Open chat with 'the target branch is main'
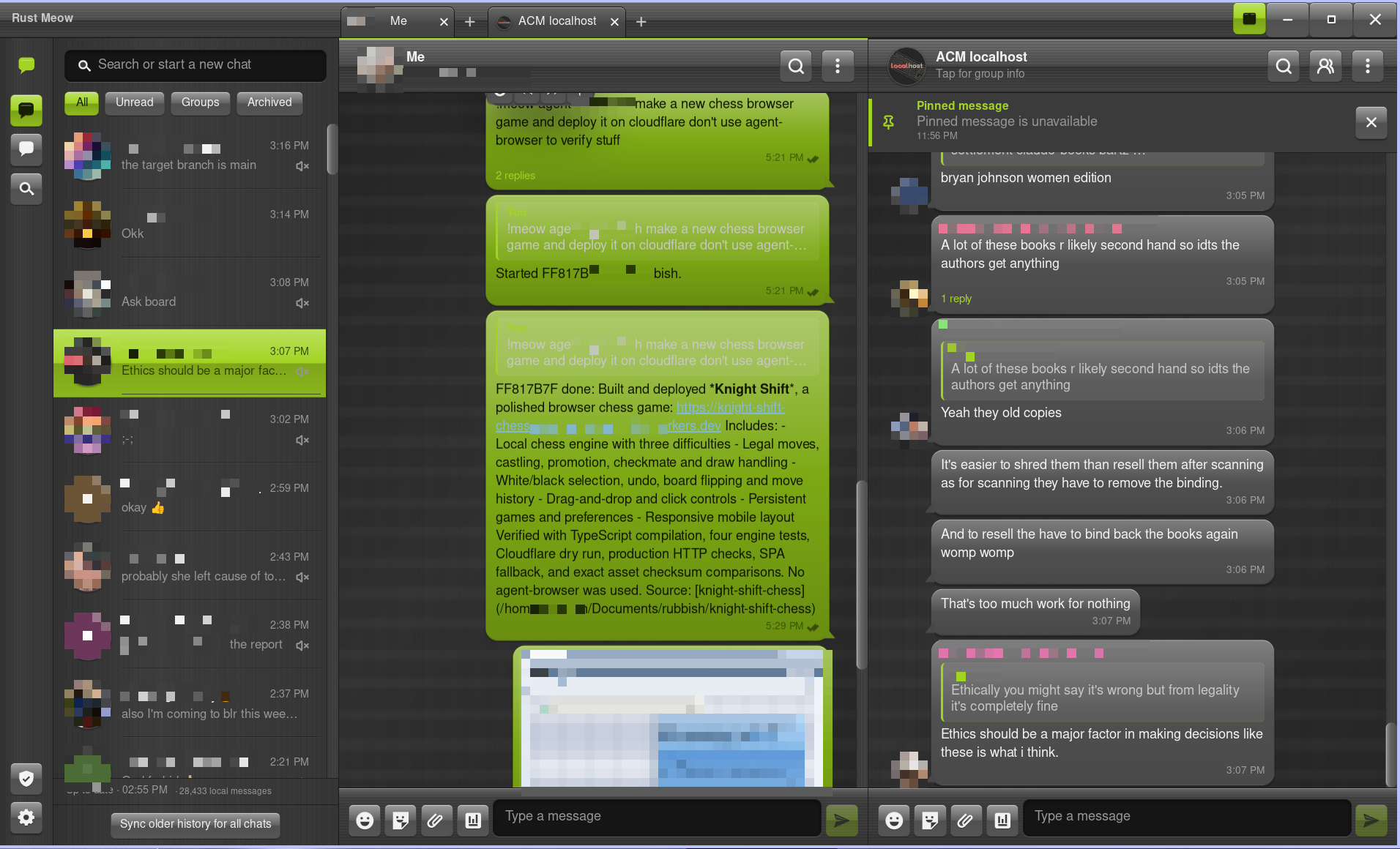The height and width of the screenshot is (849, 1400). click(190, 156)
